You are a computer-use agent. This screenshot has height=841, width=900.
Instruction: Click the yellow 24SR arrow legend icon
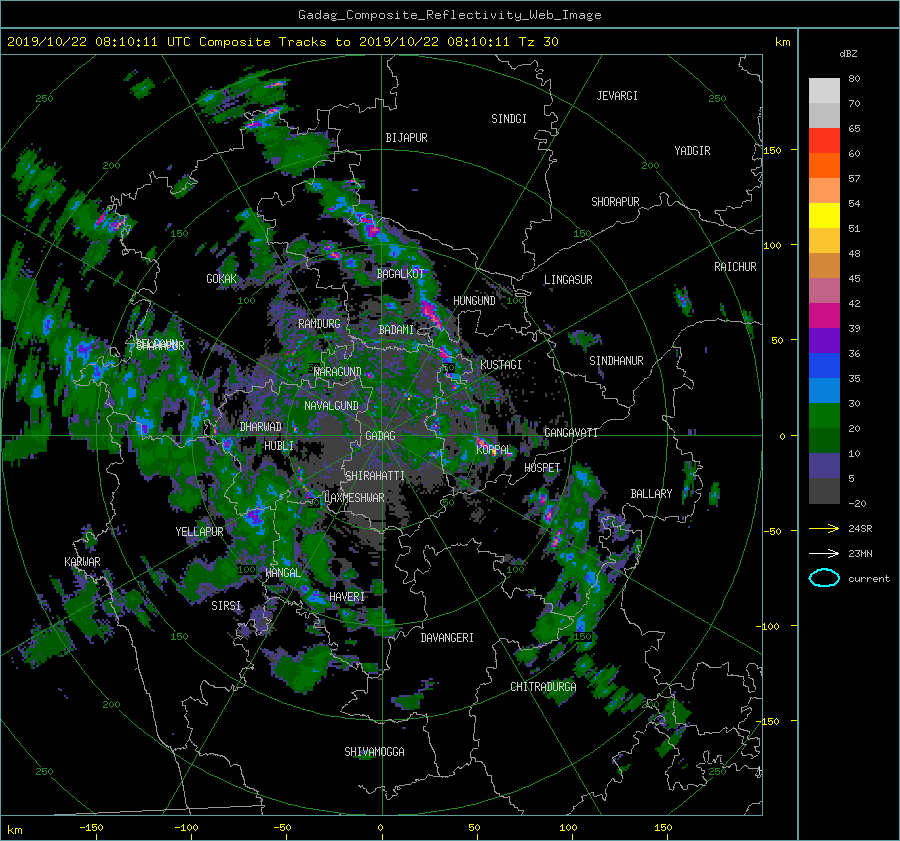click(824, 529)
